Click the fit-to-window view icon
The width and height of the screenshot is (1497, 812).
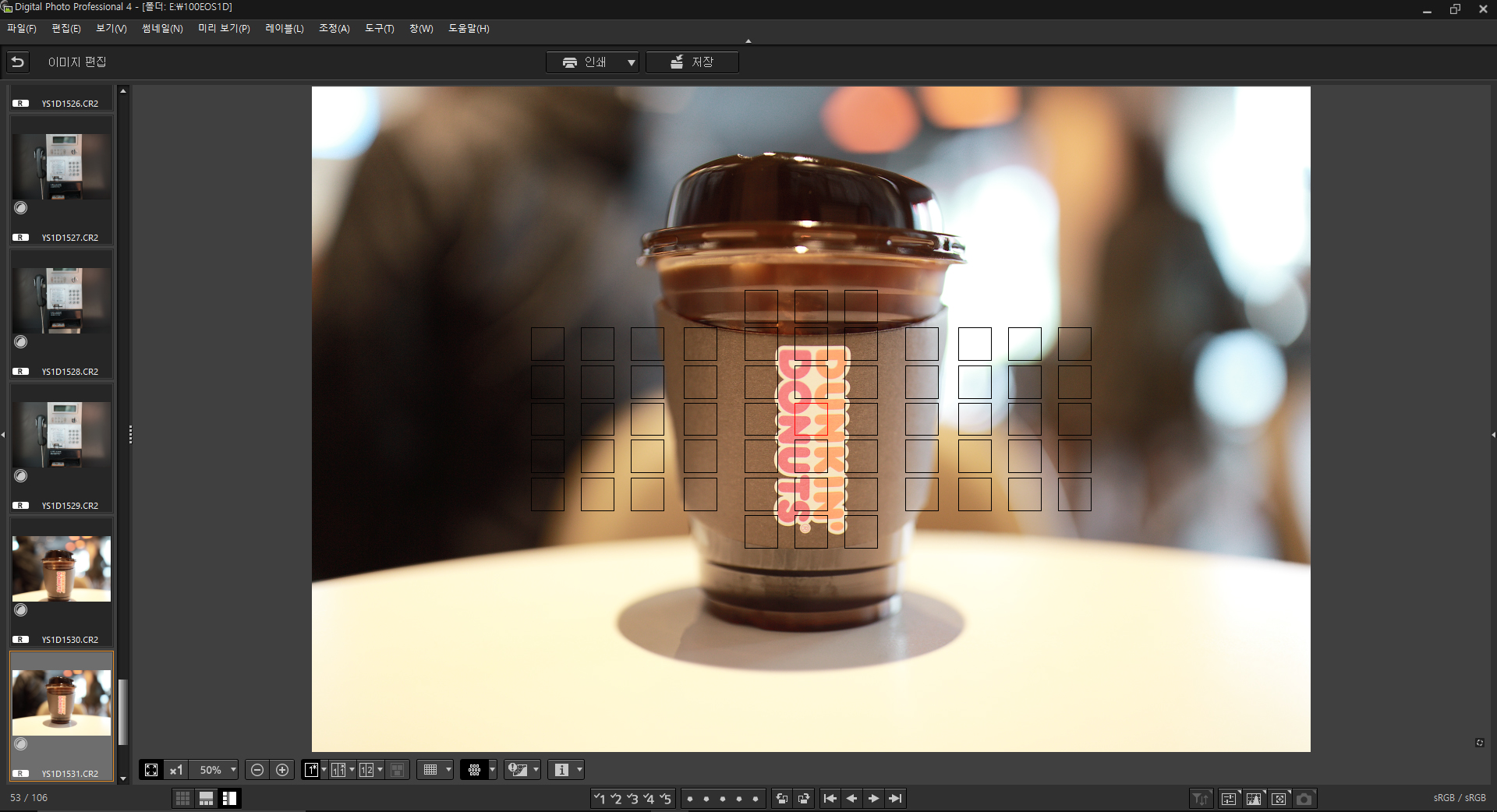coord(151,770)
